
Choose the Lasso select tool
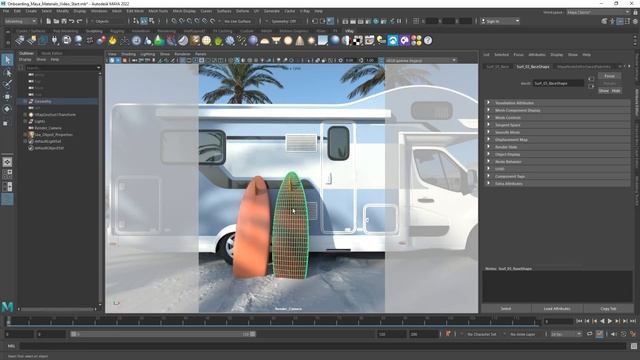coord(7,73)
